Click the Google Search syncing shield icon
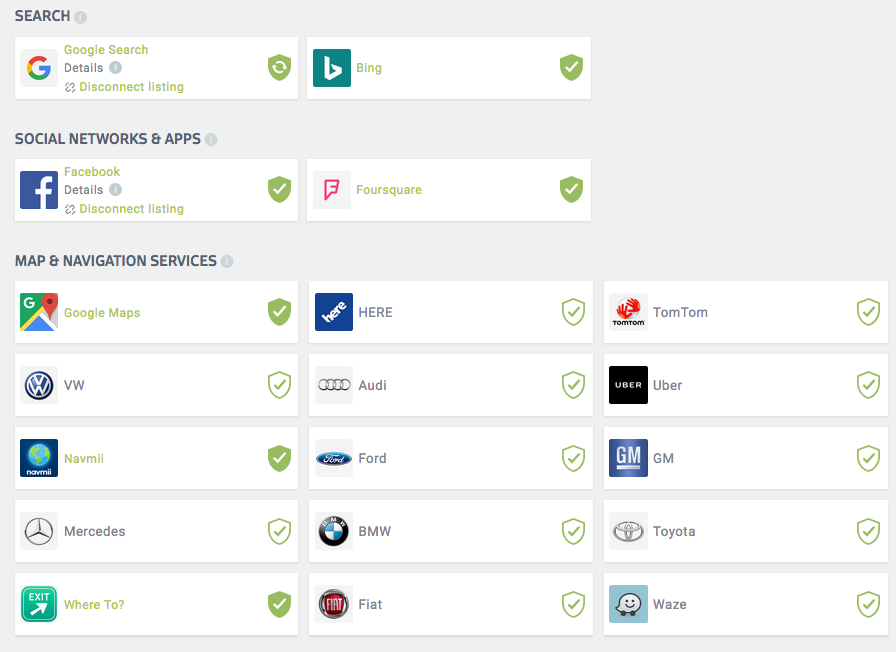896x652 pixels. 279,67
